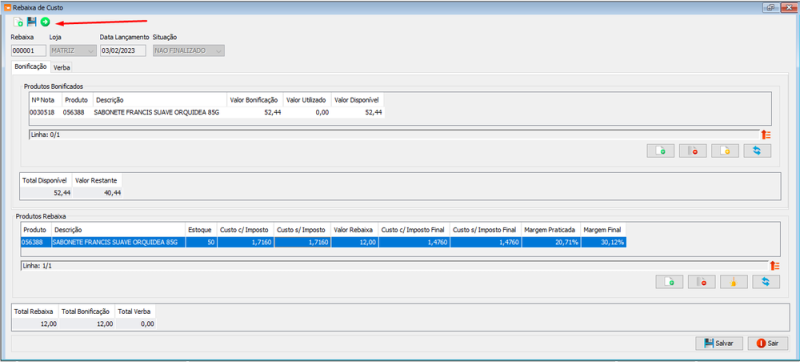Click the new record toolbar icon
The height and width of the screenshot is (362, 800).
tap(18, 22)
